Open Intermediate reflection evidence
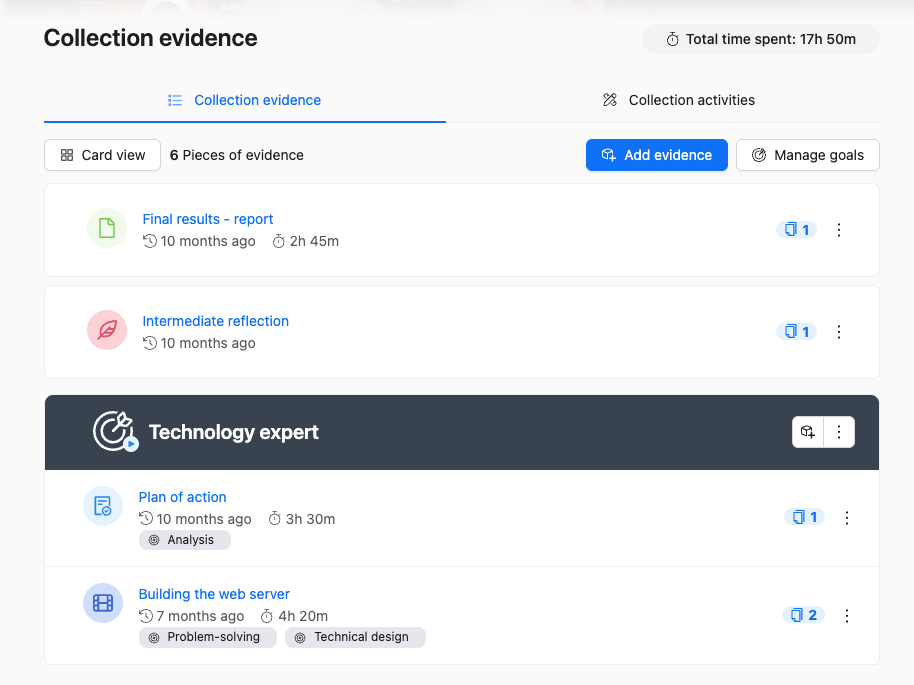 [216, 321]
